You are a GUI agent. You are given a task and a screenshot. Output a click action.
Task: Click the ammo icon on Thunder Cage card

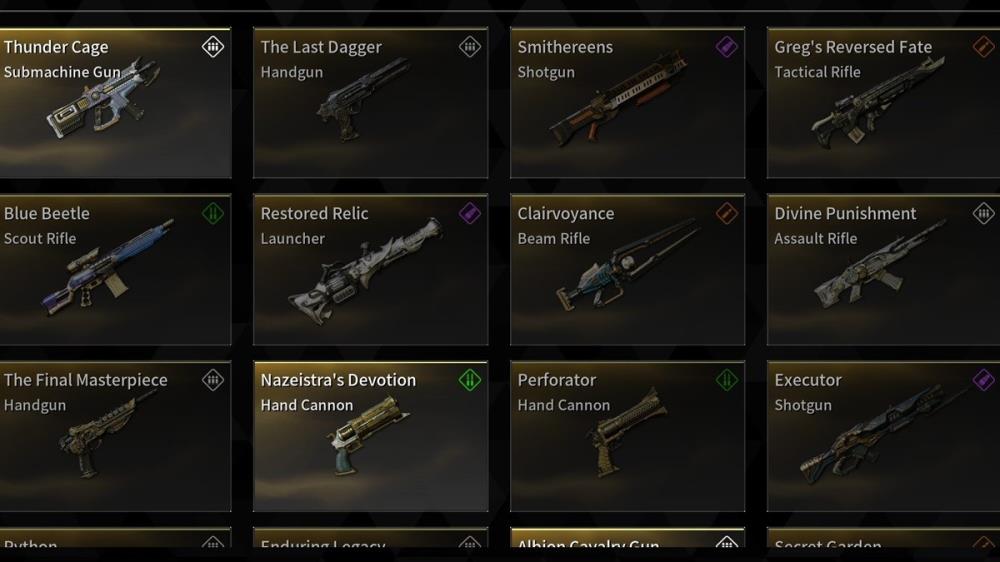point(213,47)
